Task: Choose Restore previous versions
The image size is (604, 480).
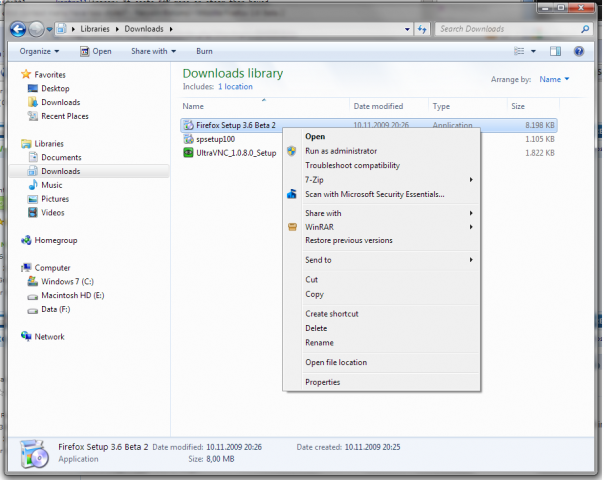Action: point(390,240)
